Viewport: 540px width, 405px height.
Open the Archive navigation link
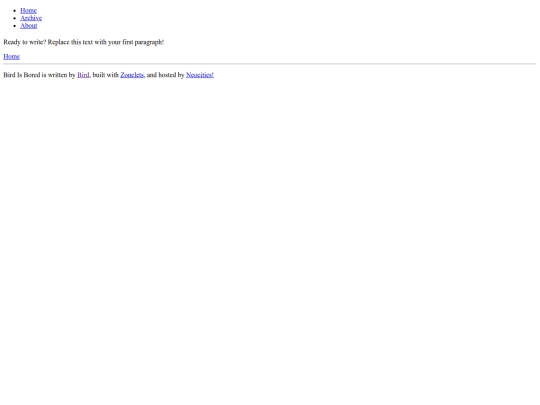coord(31,18)
